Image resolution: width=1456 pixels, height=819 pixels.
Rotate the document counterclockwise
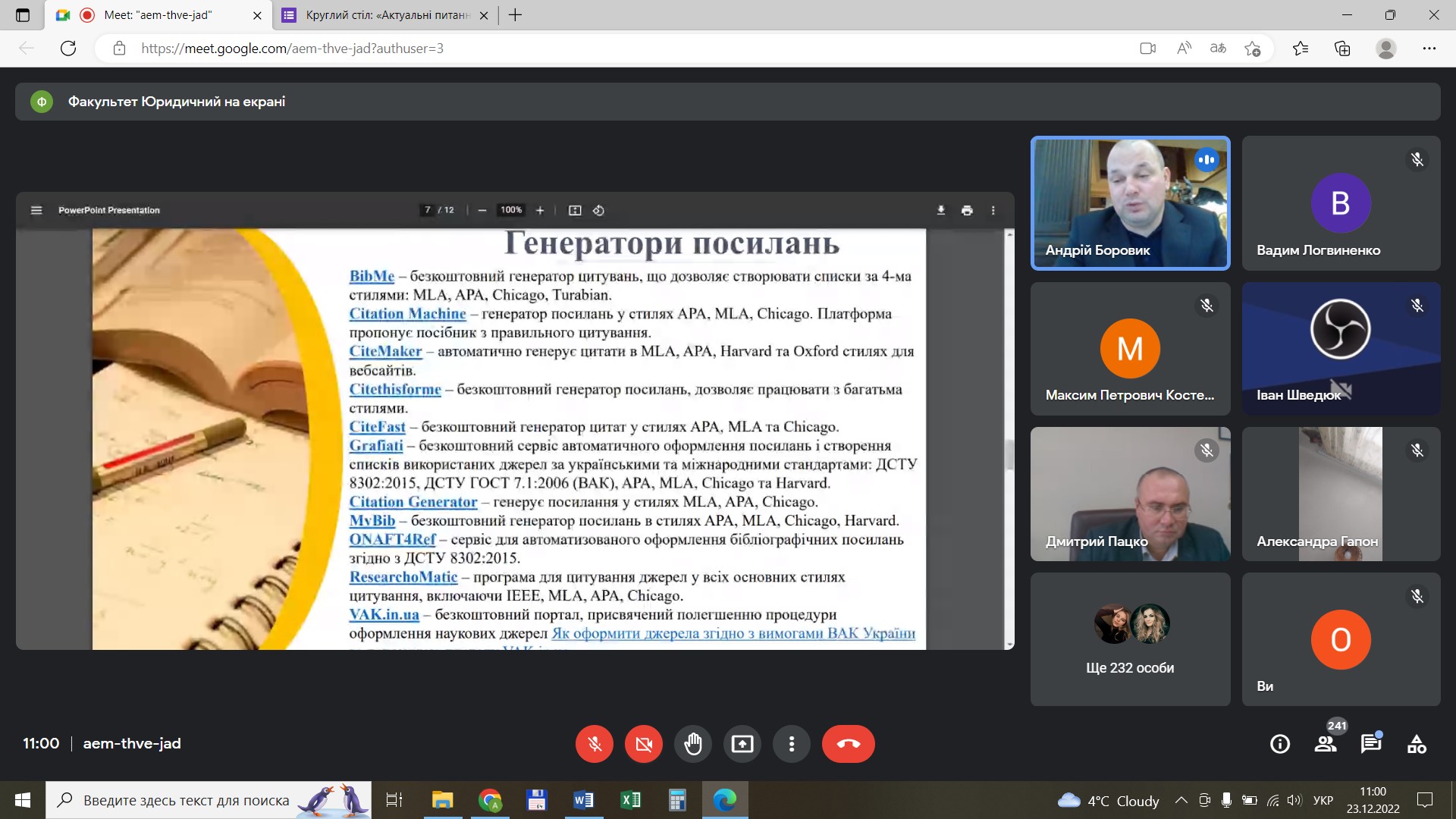(598, 210)
